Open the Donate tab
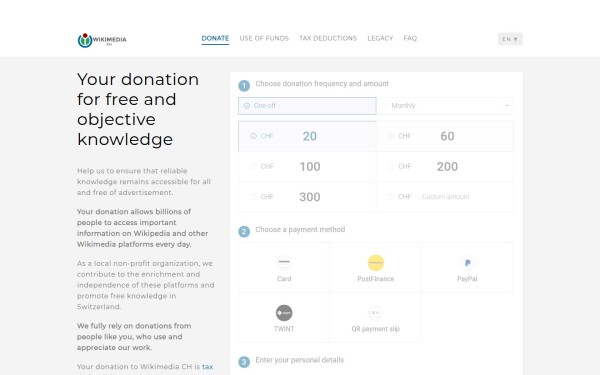Screen dimensions: 600x375 (x=215, y=38)
